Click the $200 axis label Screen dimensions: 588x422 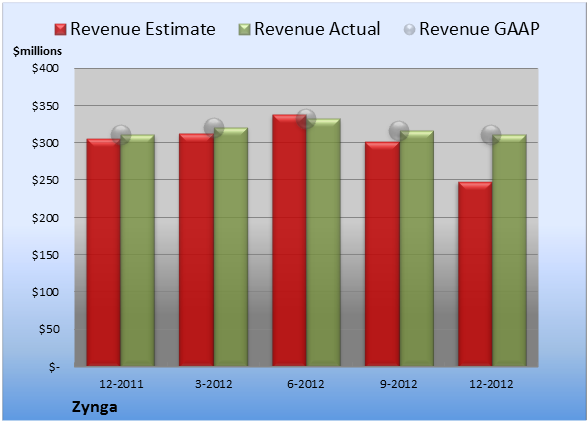click(45, 218)
